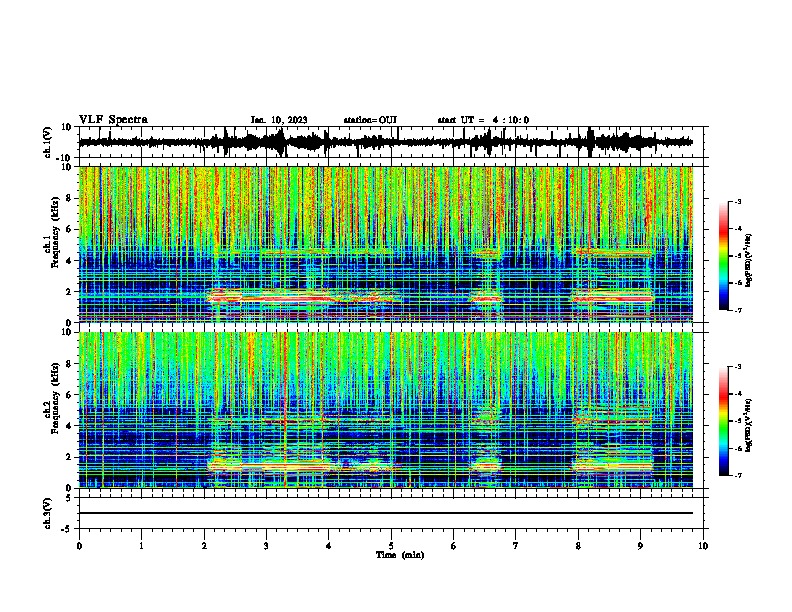792x612 pixels.
Task: Click the ch.3 flat voltage line panel
Action: (x=391, y=513)
